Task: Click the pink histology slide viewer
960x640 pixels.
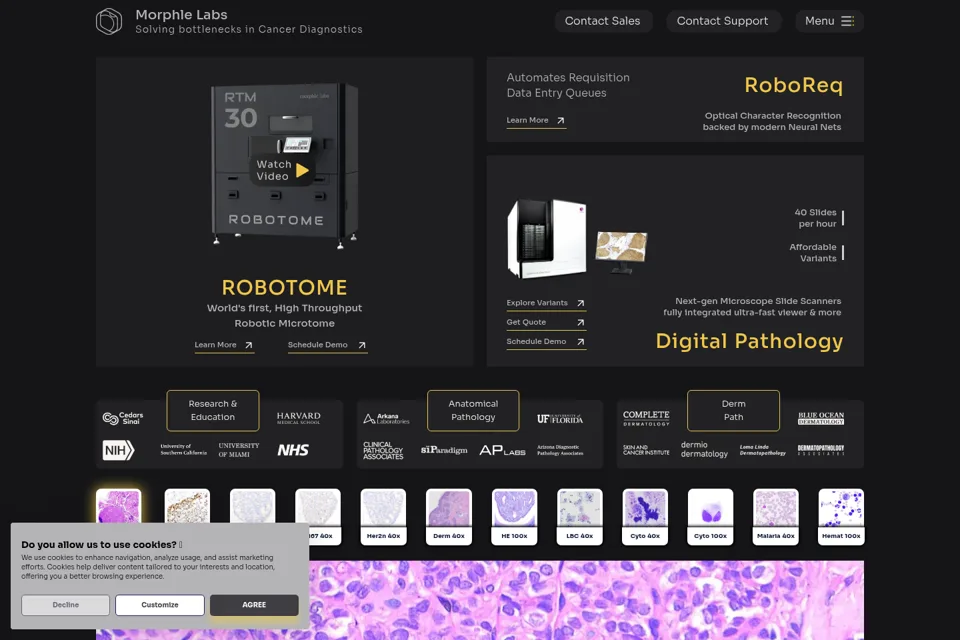Action: (586, 600)
